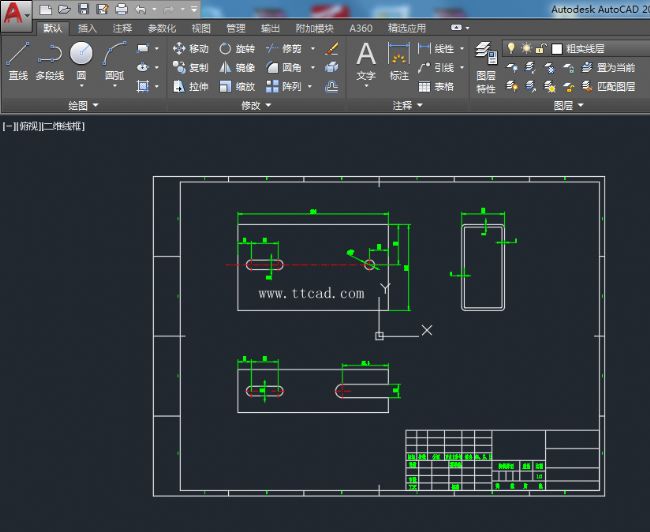Switch to the 插入 ribbon tab

(87, 28)
